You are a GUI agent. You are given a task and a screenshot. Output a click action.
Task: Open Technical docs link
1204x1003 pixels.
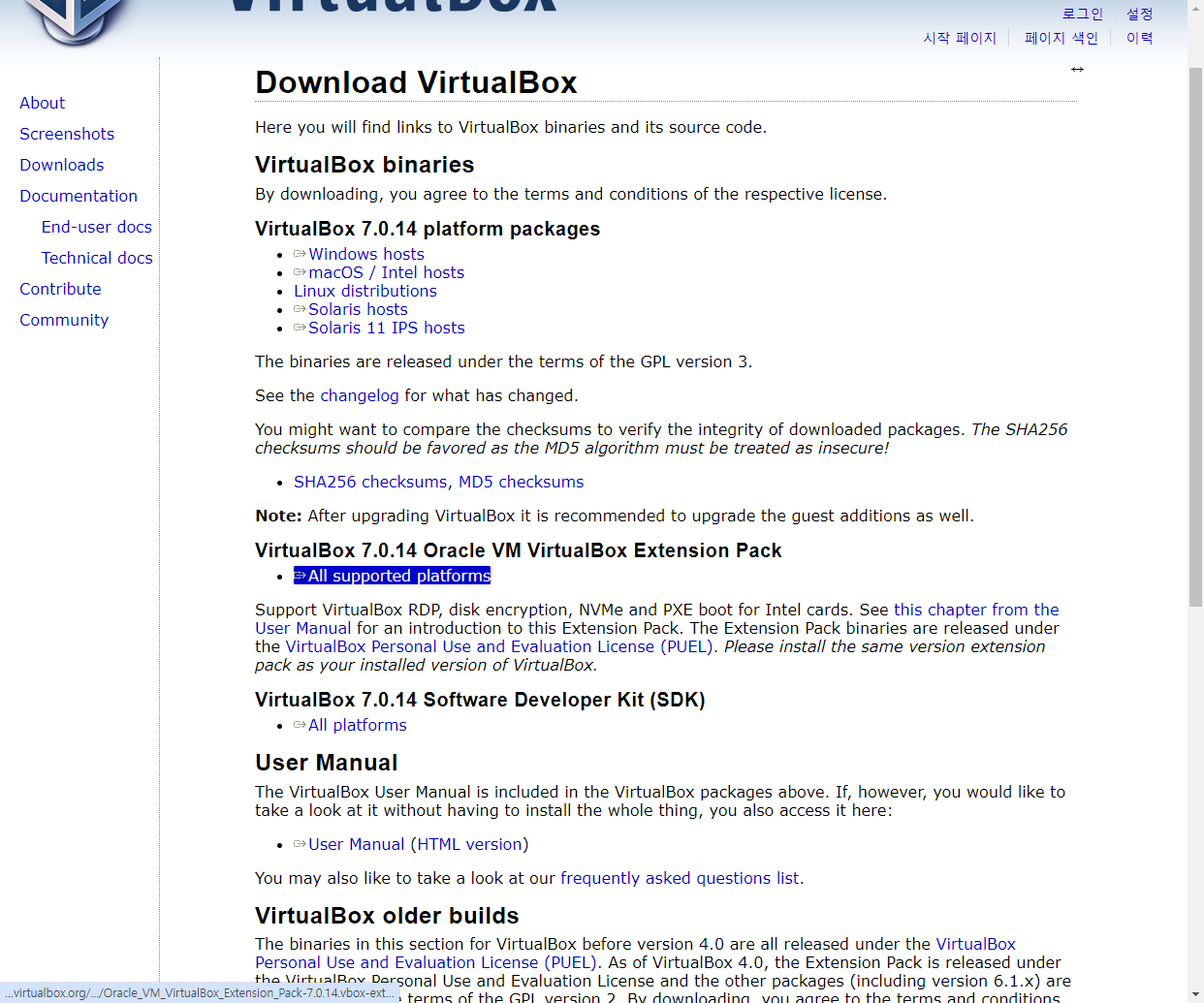click(x=97, y=258)
